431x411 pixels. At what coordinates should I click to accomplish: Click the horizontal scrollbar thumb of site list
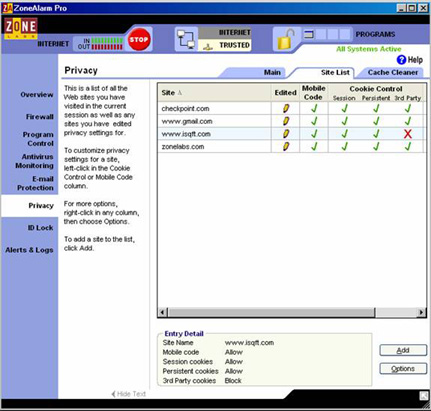[272, 312]
